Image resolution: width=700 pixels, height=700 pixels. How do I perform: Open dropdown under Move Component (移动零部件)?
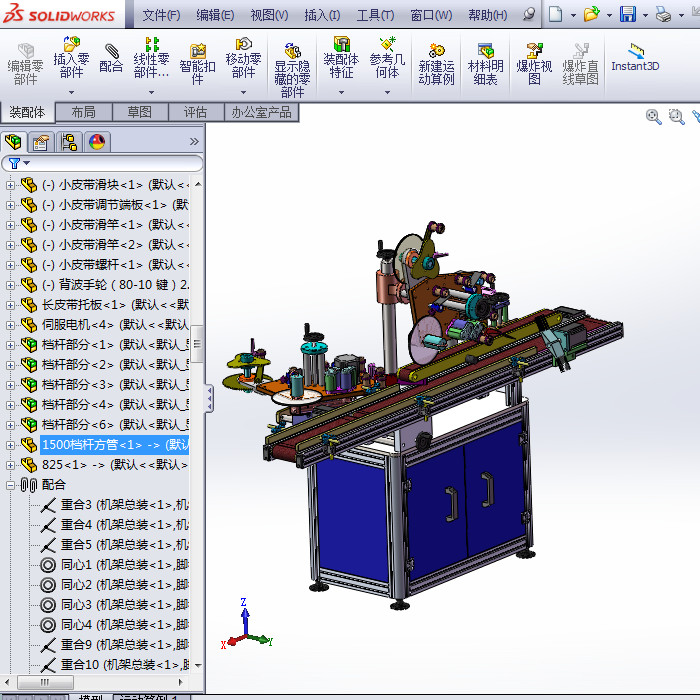(243, 92)
